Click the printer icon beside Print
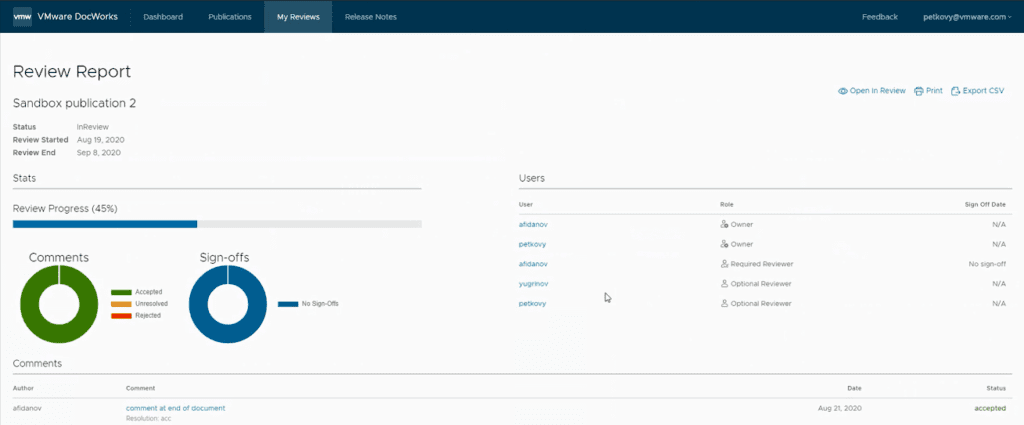The height and width of the screenshot is (425, 1024). point(919,91)
